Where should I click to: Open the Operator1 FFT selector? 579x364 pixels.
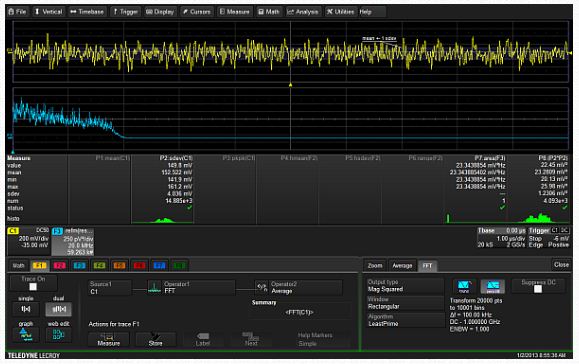(191, 288)
